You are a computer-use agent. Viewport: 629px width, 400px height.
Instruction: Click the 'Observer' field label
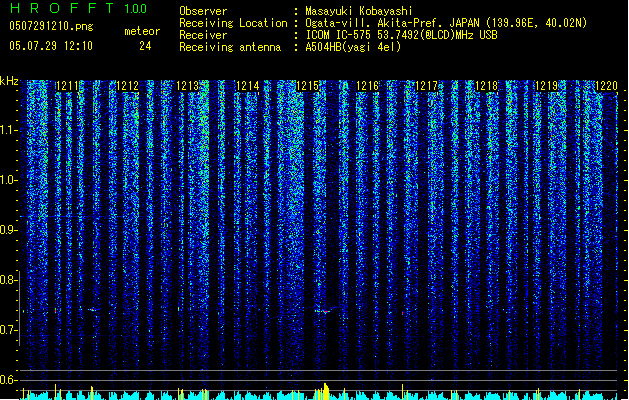(x=203, y=11)
